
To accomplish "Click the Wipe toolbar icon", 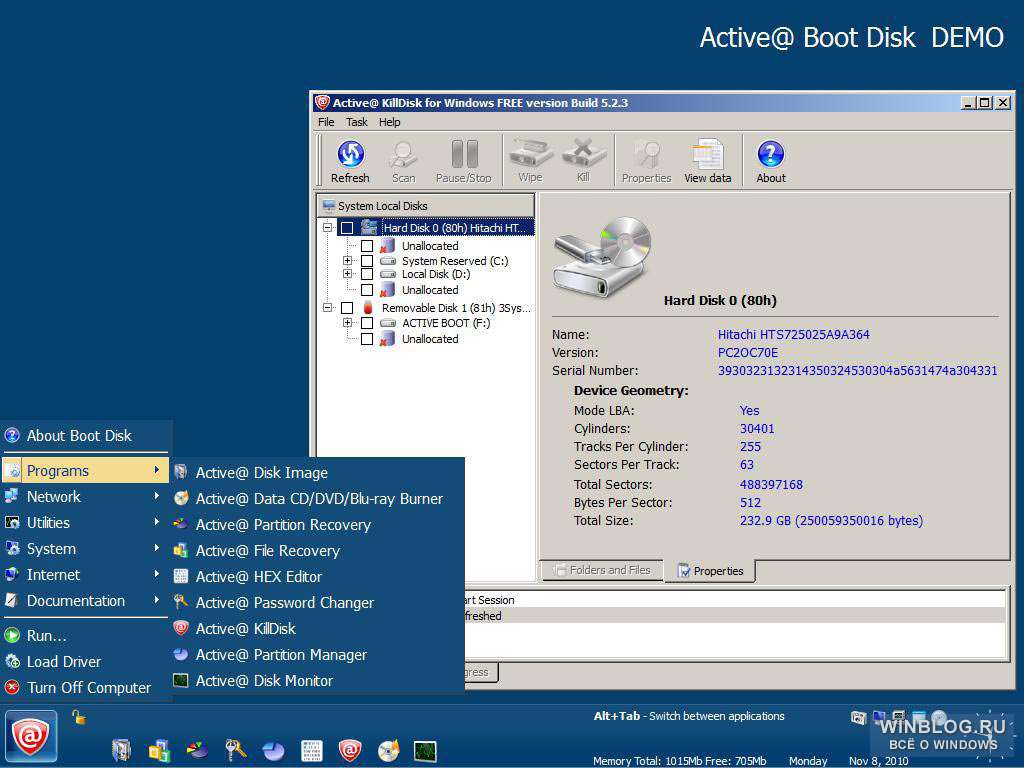I will pyautogui.click(x=530, y=161).
